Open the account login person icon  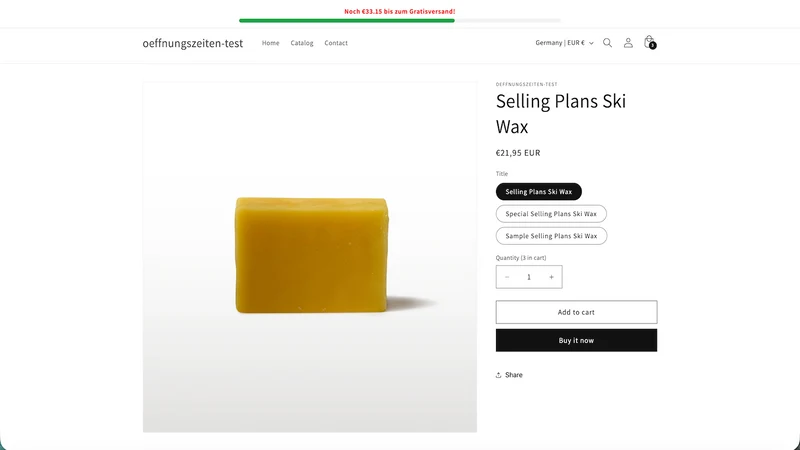pos(628,43)
